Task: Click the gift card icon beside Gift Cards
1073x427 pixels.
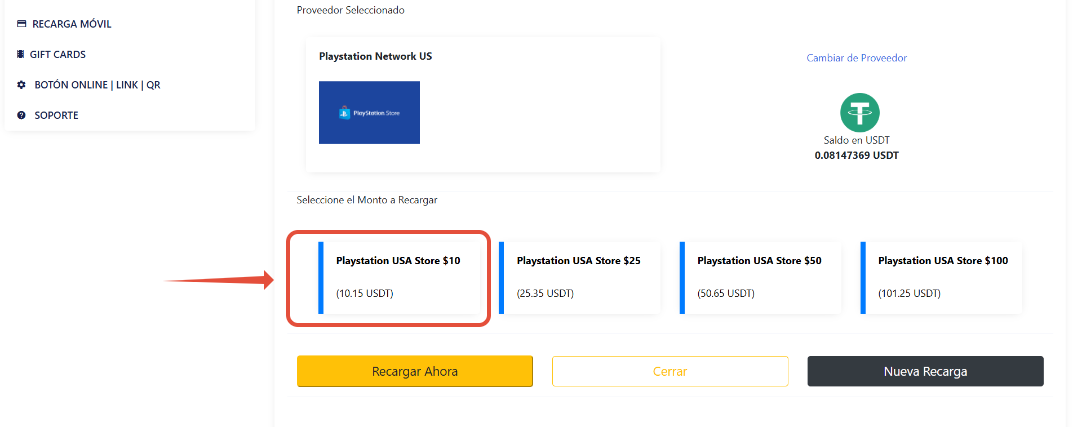Action: [21, 54]
